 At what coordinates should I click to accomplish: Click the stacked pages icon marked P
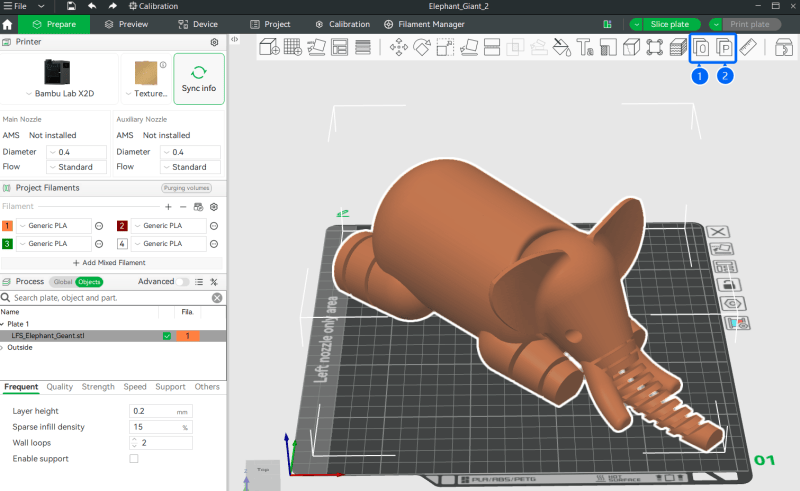coord(724,47)
